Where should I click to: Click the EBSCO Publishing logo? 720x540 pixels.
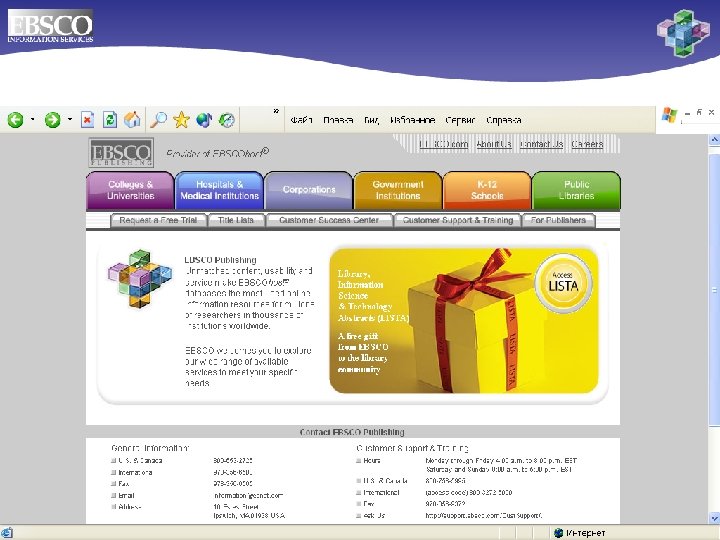tap(121, 153)
